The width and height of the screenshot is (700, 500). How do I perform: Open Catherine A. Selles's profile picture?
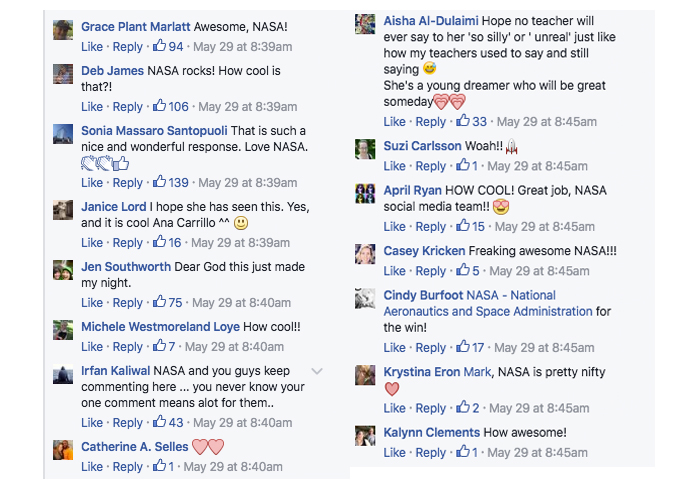click(63, 450)
